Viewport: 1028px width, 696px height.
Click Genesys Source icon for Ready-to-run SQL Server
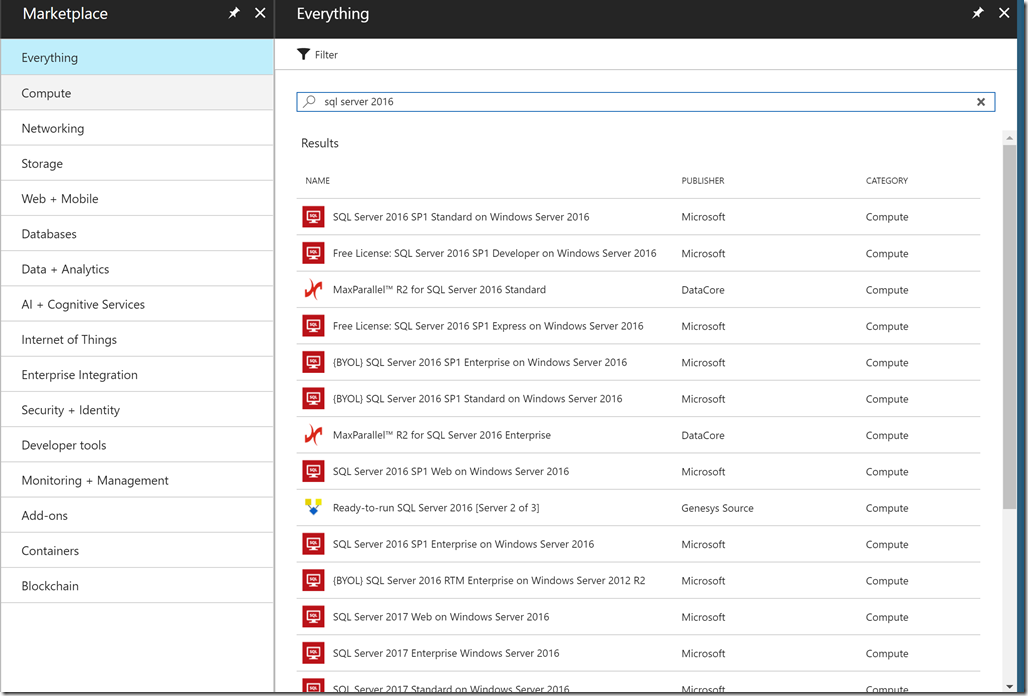coord(313,507)
